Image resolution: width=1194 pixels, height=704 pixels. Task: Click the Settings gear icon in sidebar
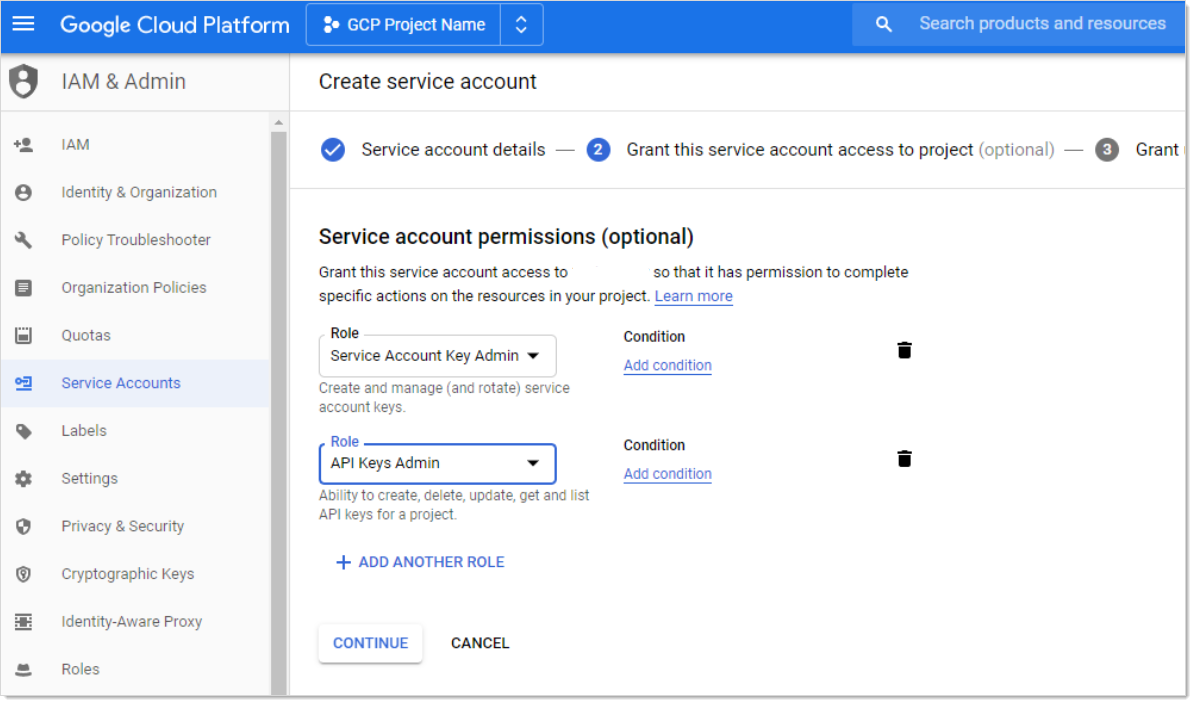coord(24,479)
